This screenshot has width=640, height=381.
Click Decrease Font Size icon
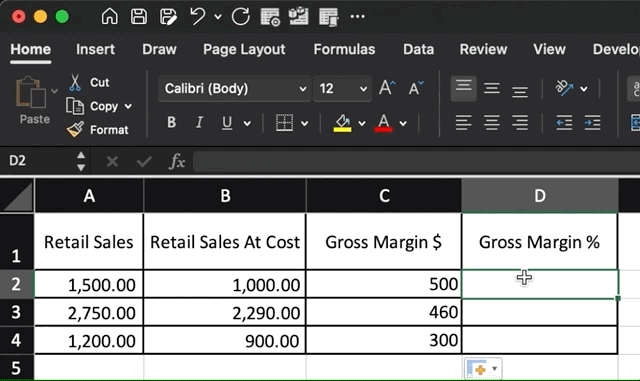point(416,88)
